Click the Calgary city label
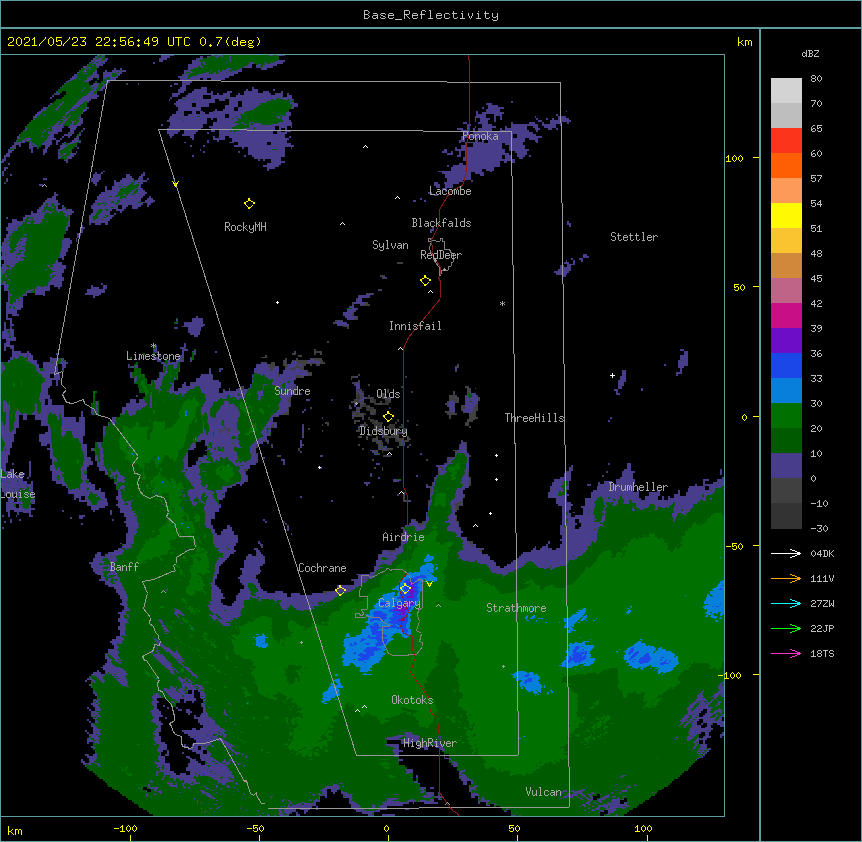 (399, 603)
